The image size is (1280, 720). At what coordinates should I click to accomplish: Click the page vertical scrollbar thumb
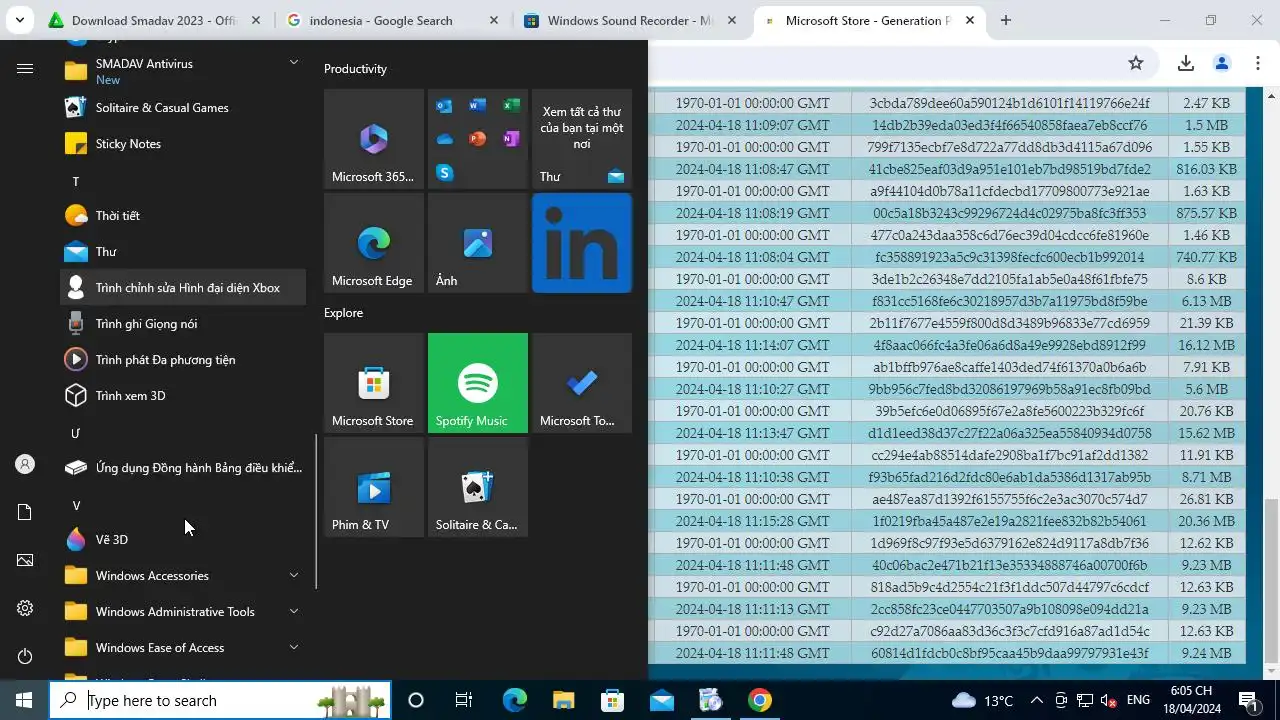1271,581
